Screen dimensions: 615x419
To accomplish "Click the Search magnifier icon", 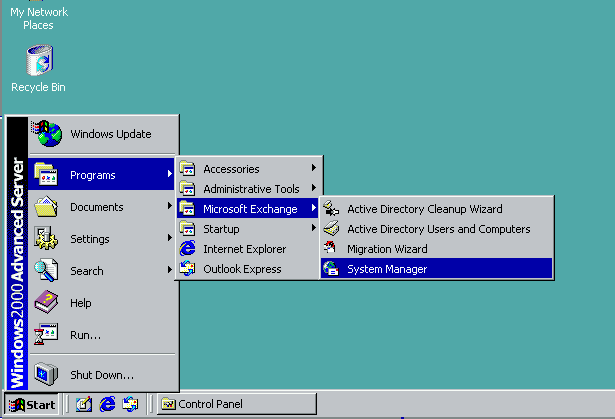I will [46, 270].
